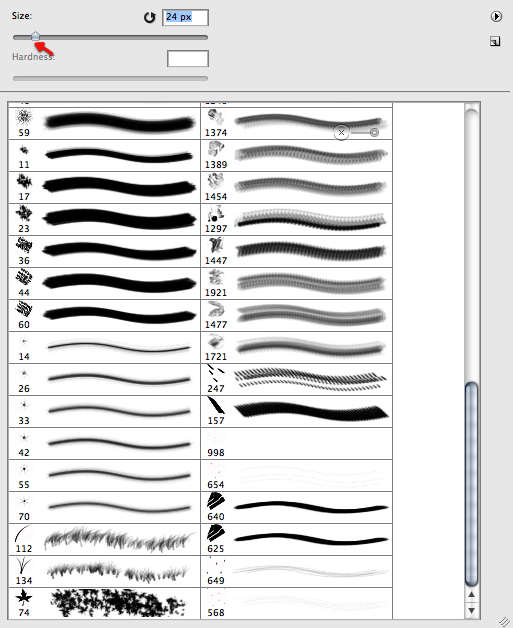This screenshot has width=513, height=628.
Task: Select the star brush 14
Action: click(x=104, y=347)
